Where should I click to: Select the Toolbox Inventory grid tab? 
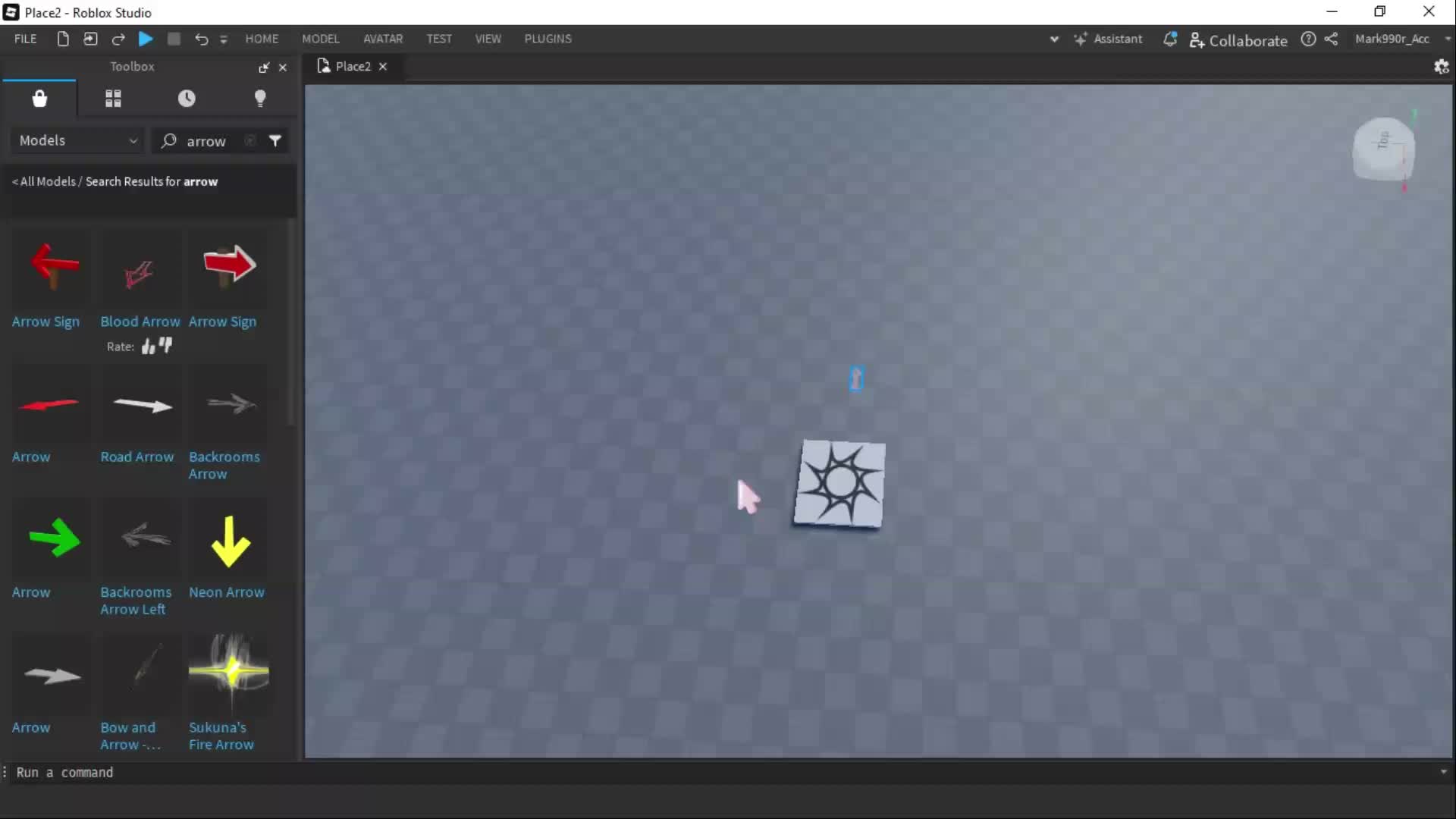click(x=113, y=99)
